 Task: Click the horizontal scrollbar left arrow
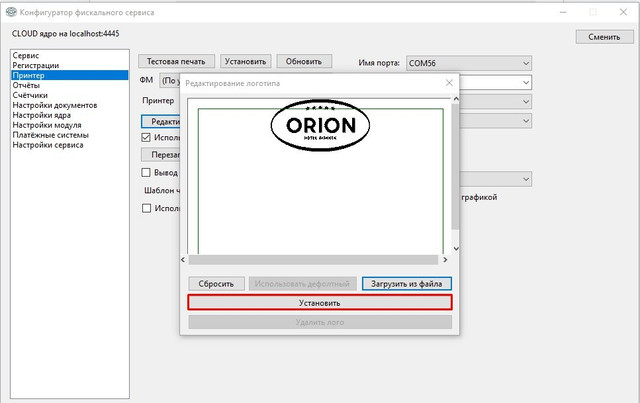pos(183,260)
